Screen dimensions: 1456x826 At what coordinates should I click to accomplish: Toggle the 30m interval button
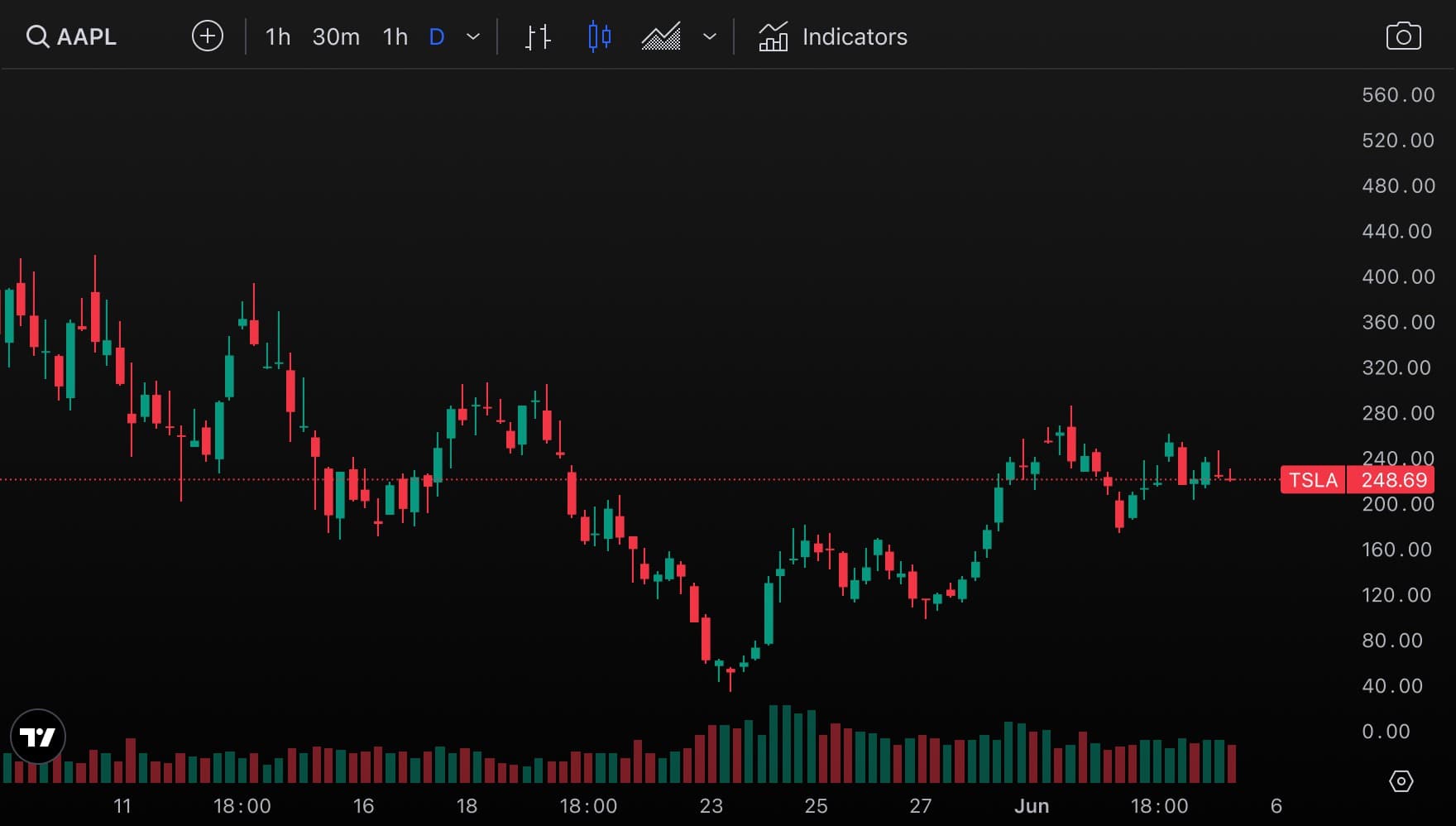(x=335, y=36)
